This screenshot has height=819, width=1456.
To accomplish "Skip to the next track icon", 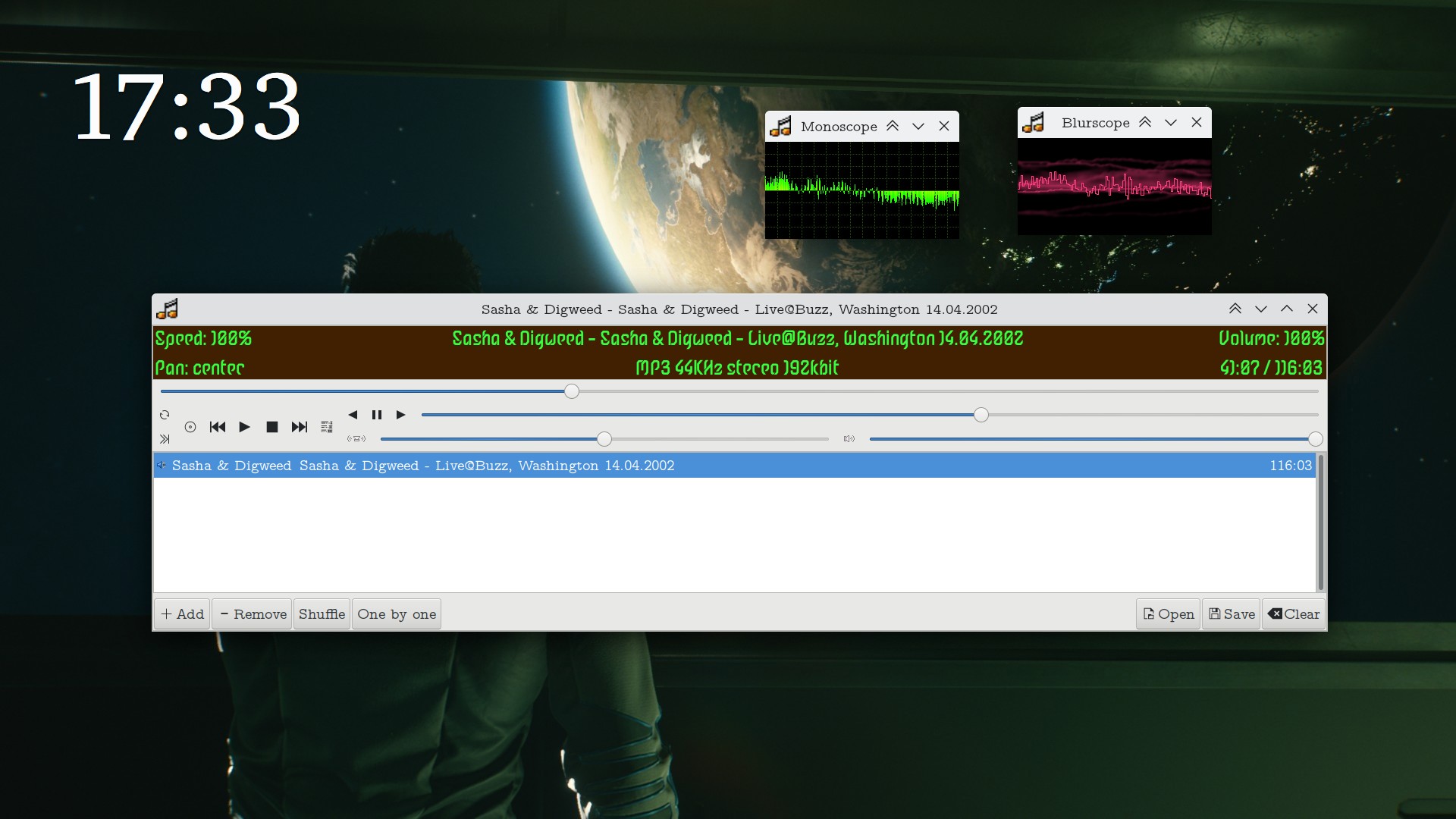I will click(299, 427).
